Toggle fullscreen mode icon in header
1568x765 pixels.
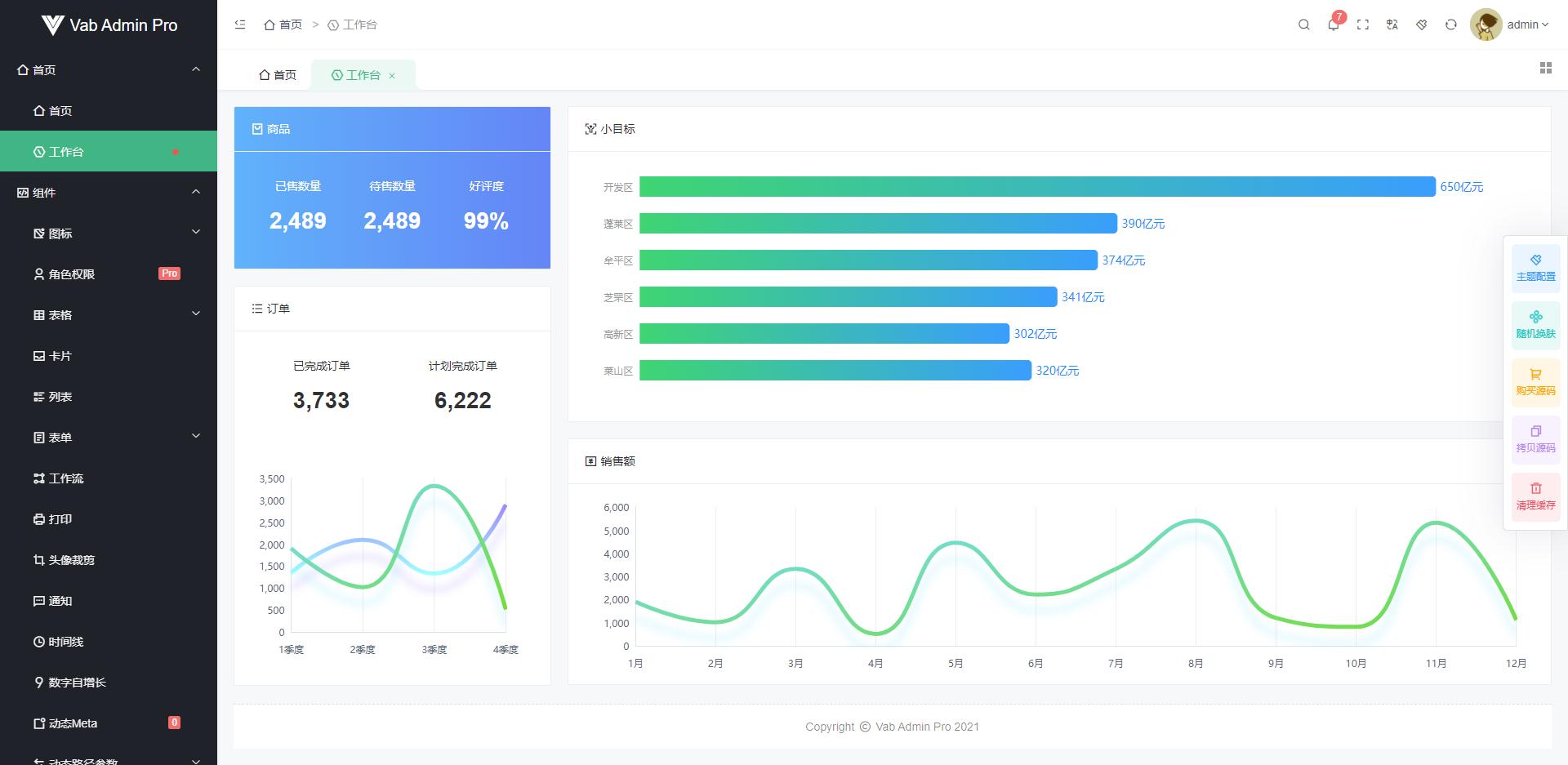[x=1363, y=24]
